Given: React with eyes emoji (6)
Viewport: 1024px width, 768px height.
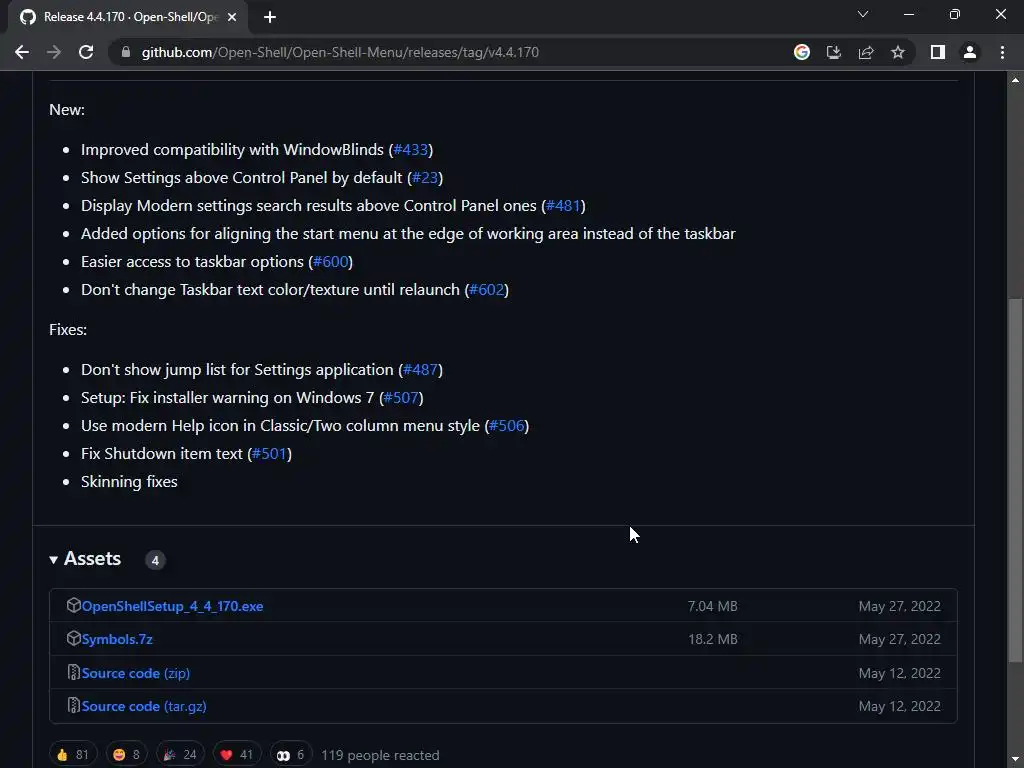Looking at the screenshot, I should [291, 755].
